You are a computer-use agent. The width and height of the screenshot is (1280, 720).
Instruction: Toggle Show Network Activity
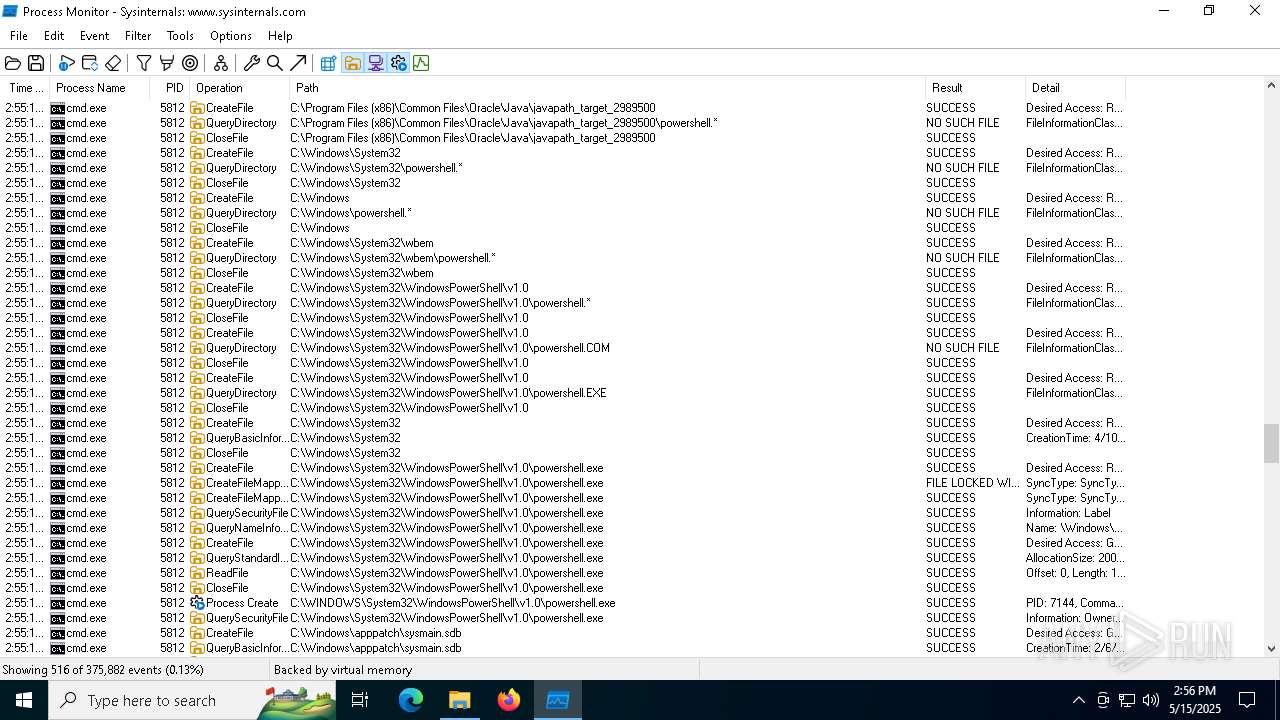tap(376, 63)
